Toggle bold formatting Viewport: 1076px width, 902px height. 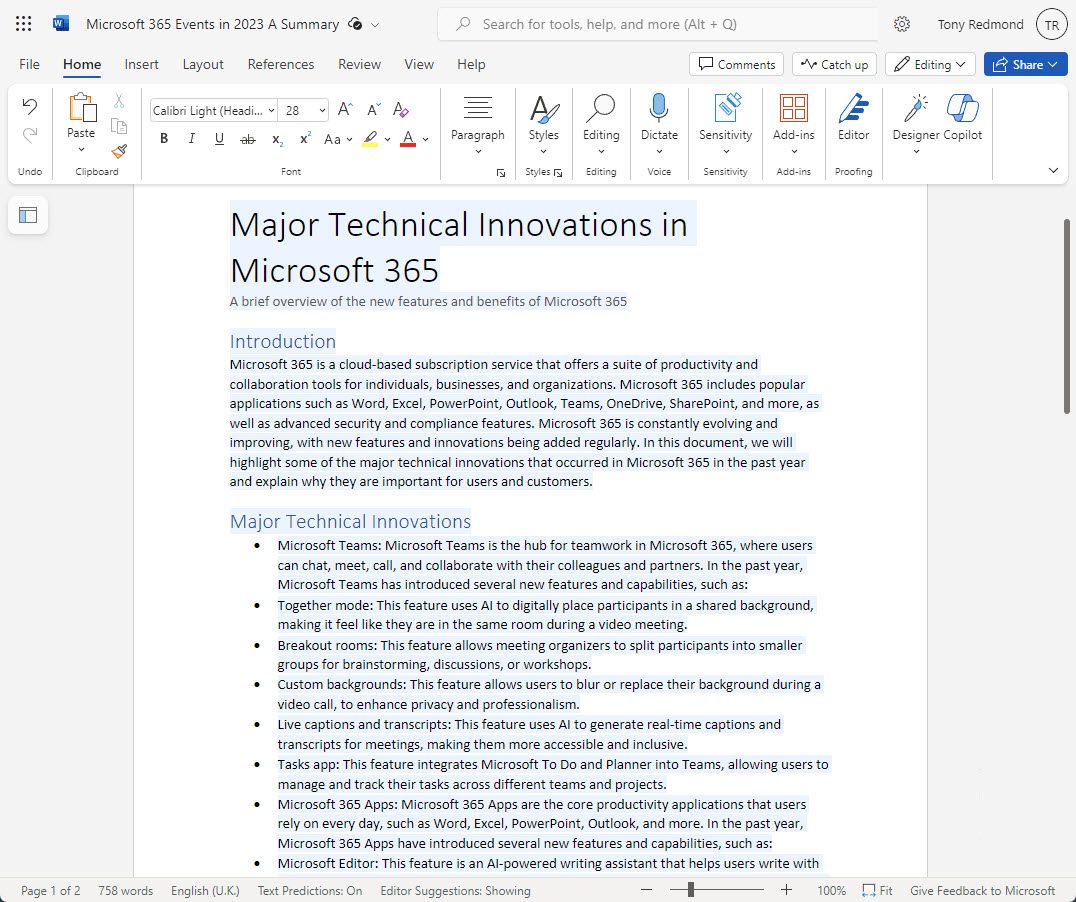(x=163, y=139)
